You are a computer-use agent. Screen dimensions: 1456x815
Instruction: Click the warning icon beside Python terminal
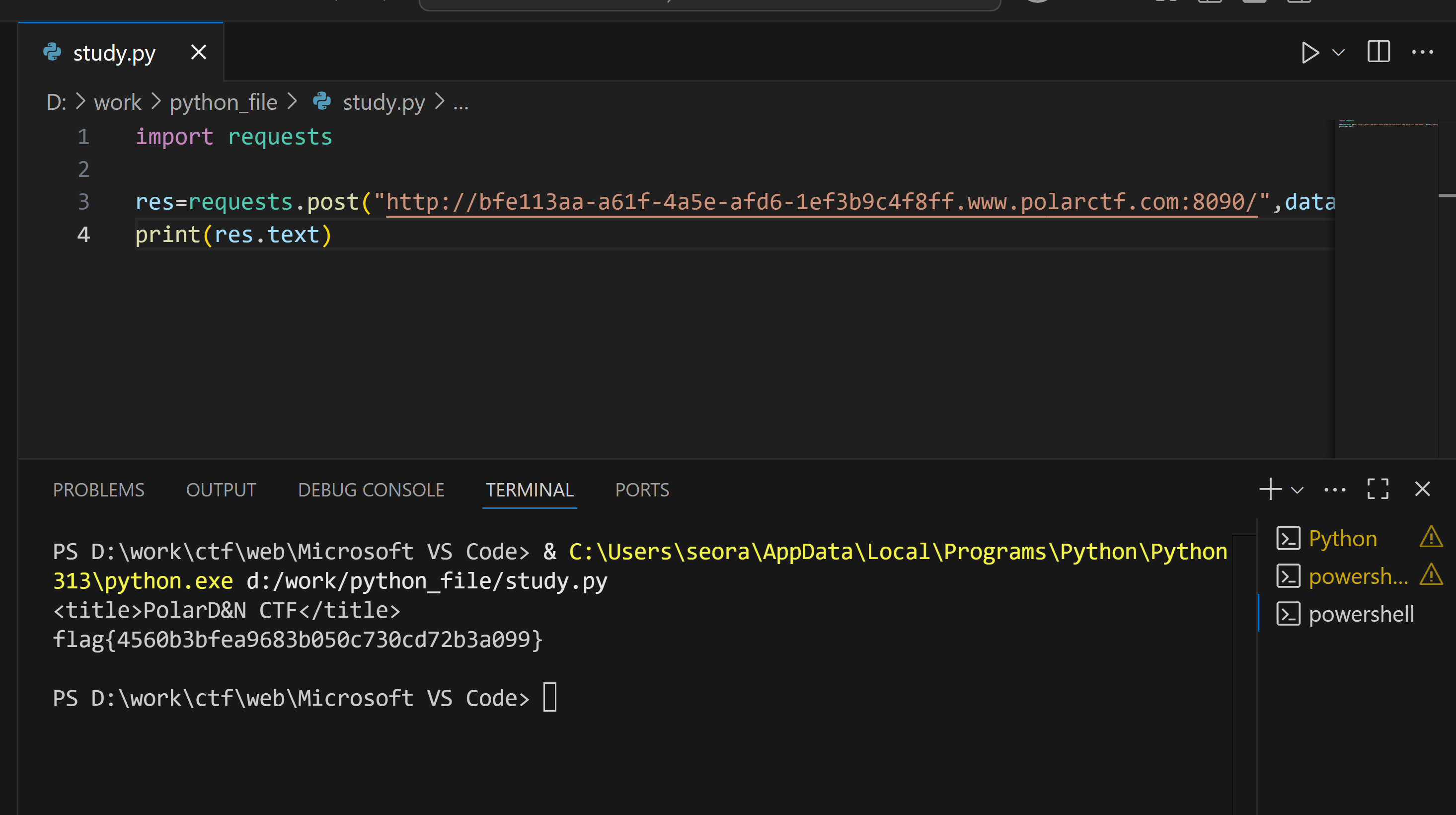tap(1431, 537)
